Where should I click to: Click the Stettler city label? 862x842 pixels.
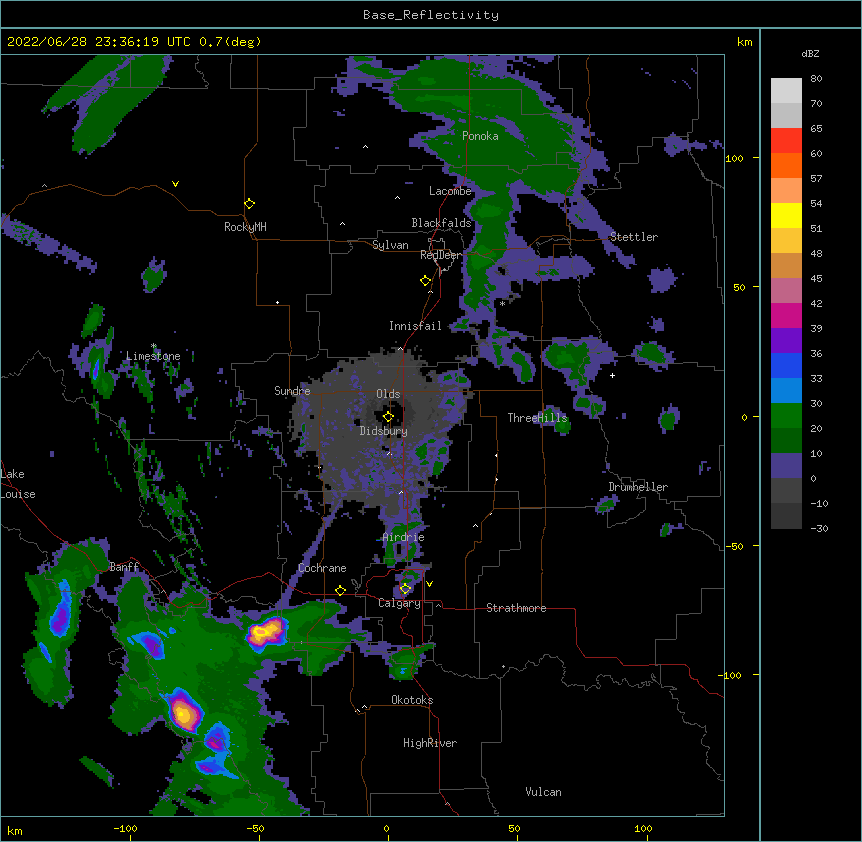(x=634, y=237)
